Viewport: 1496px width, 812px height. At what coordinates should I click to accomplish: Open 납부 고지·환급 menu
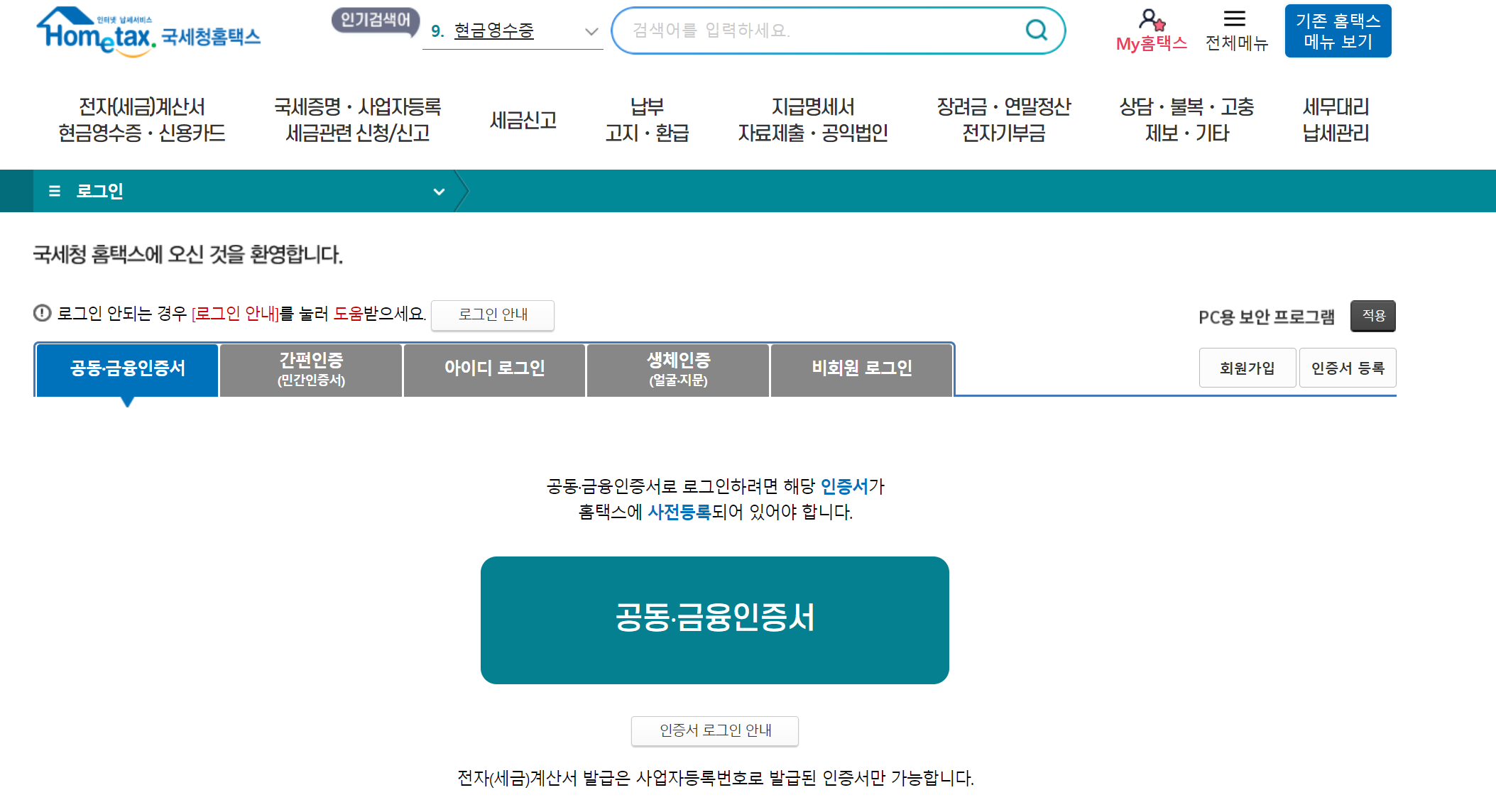point(647,120)
